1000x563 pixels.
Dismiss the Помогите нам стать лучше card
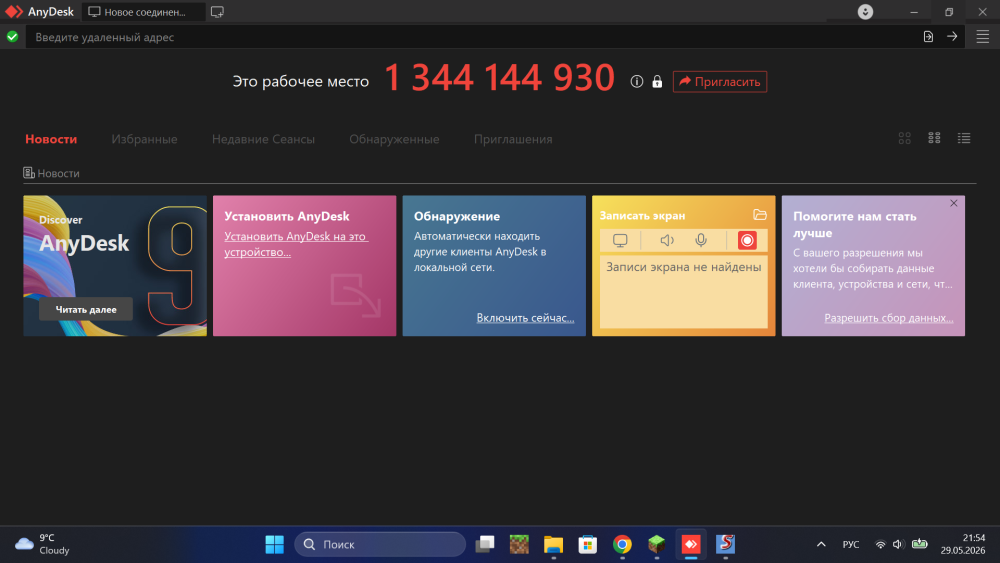954,203
